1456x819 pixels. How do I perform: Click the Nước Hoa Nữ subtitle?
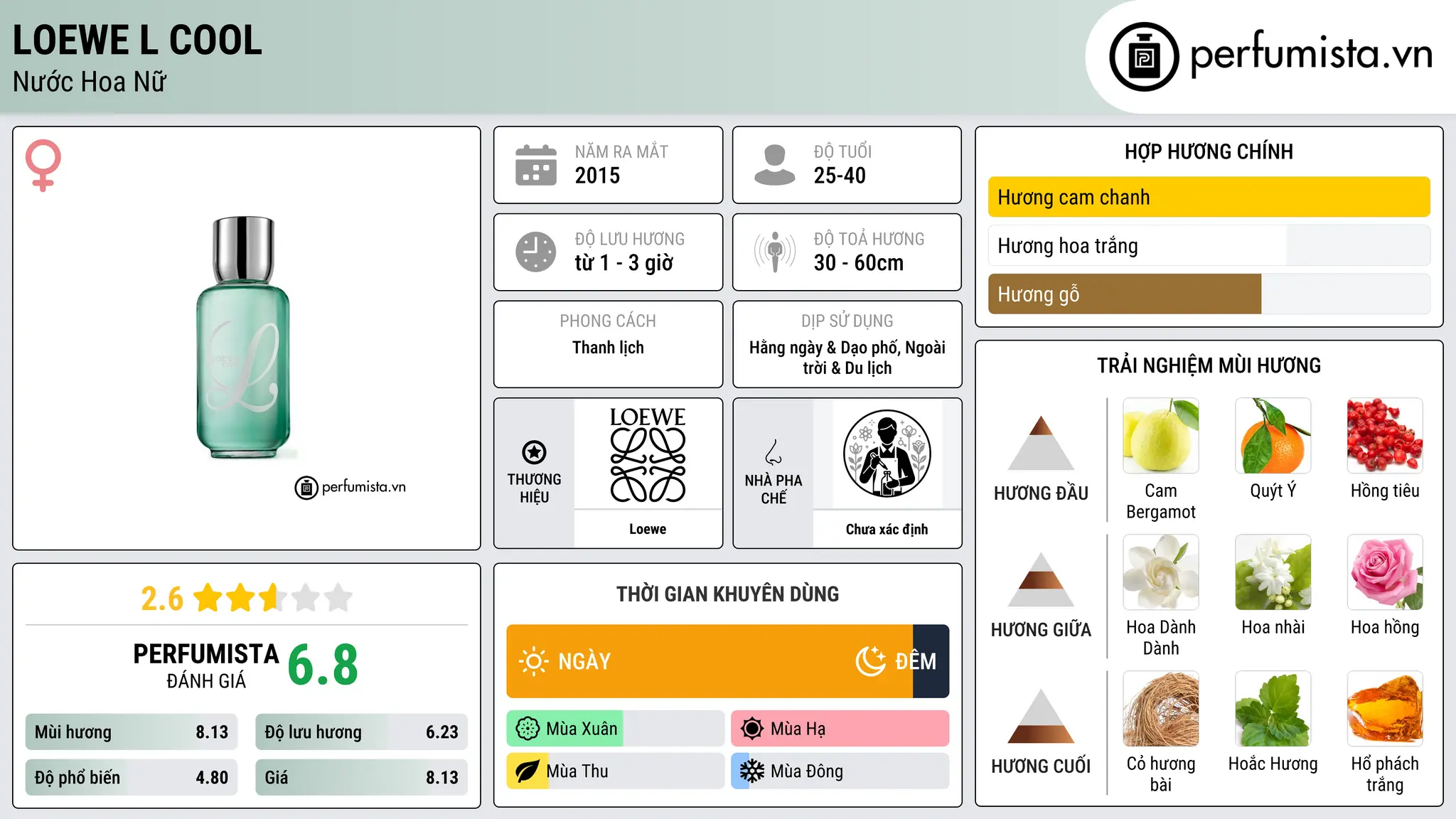[x=90, y=82]
